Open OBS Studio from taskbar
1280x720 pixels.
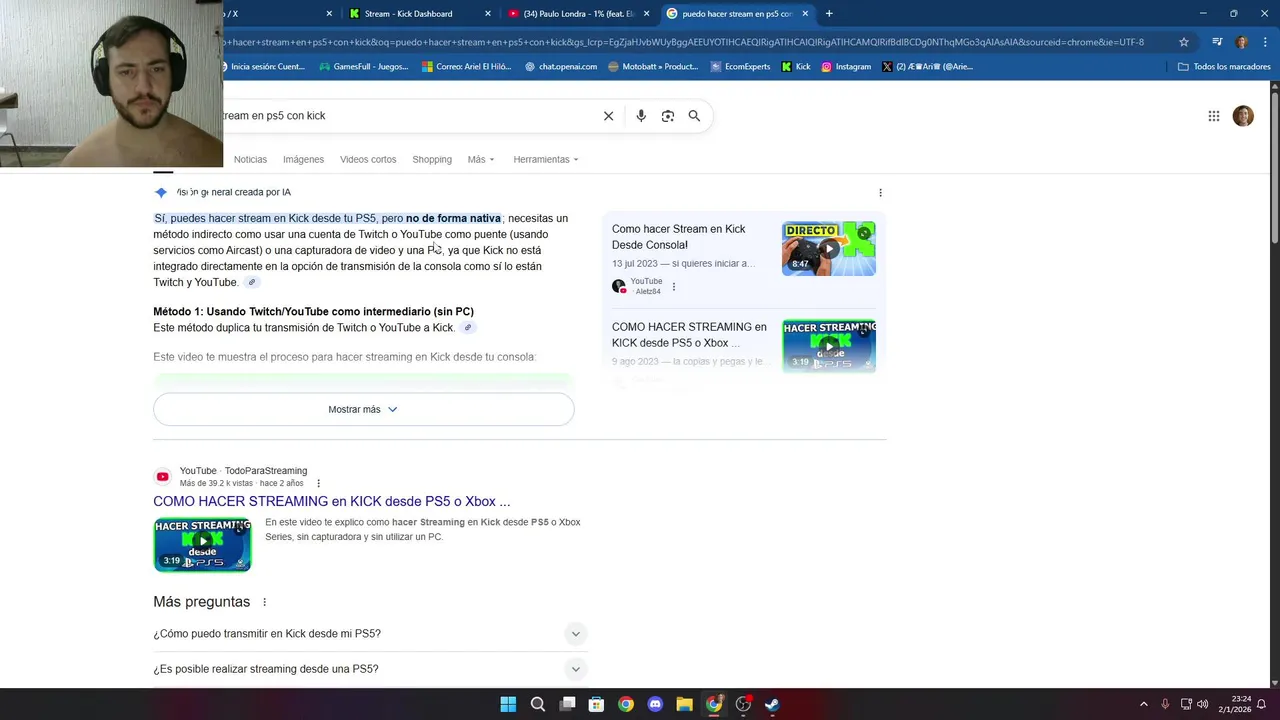(x=743, y=704)
